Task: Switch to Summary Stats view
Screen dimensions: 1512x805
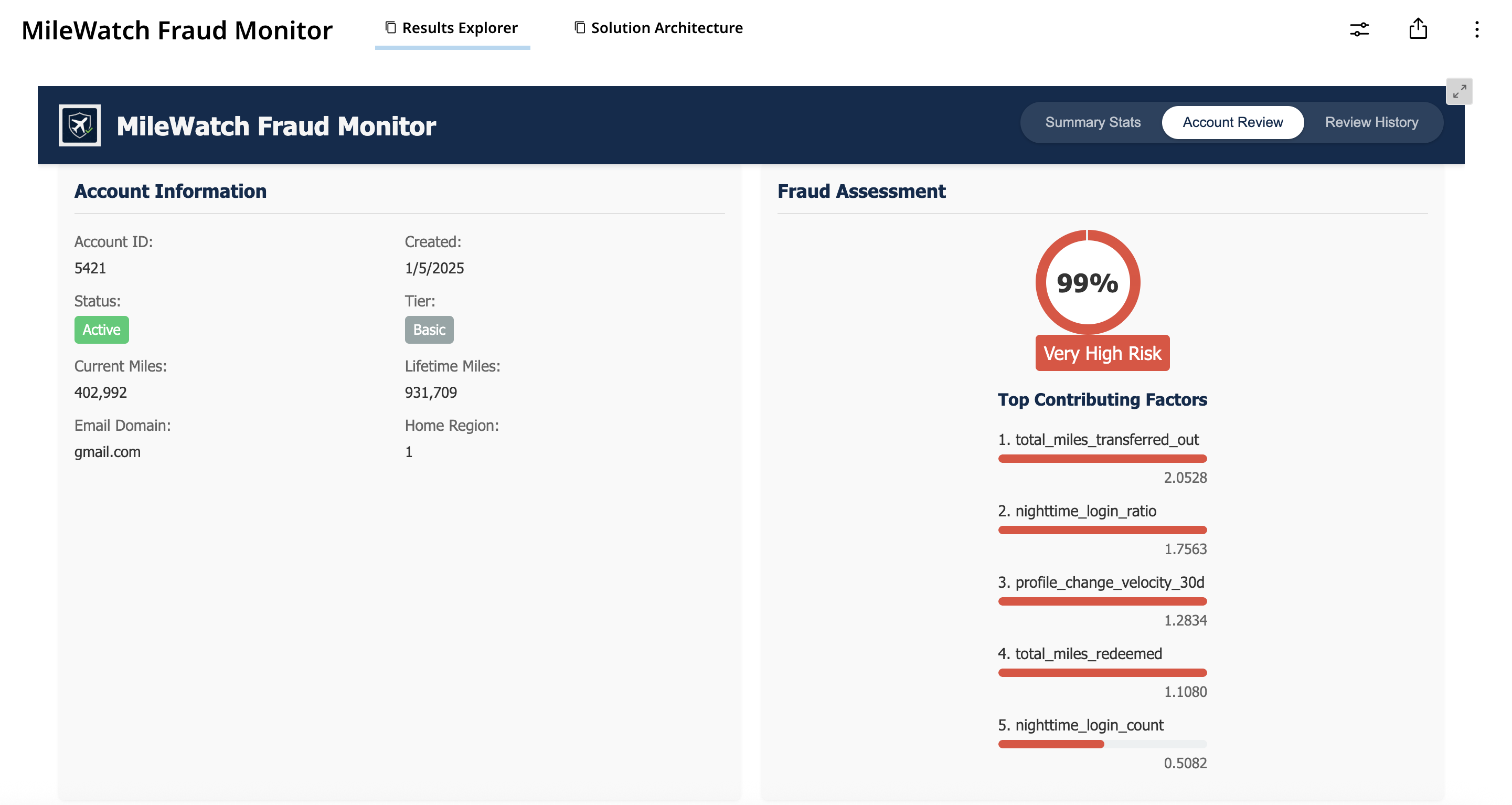Action: [x=1092, y=122]
